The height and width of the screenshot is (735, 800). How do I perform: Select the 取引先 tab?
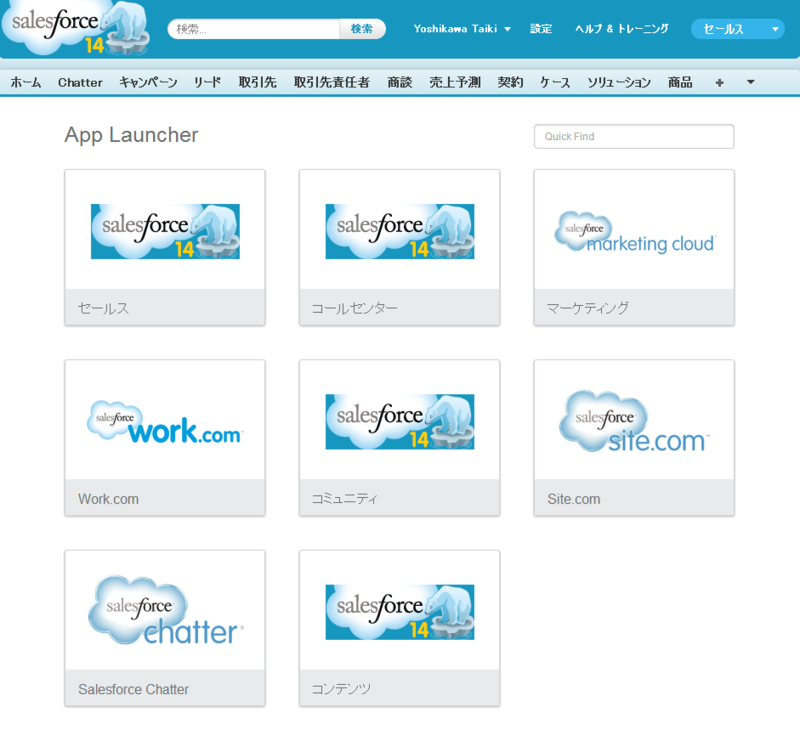point(258,82)
